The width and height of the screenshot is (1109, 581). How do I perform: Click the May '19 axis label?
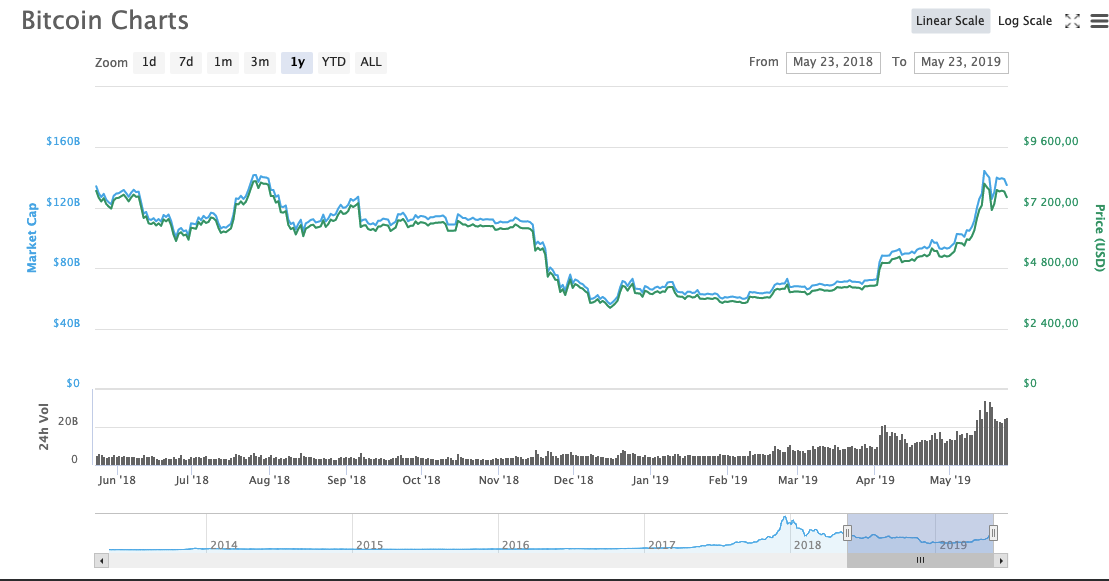(950, 481)
